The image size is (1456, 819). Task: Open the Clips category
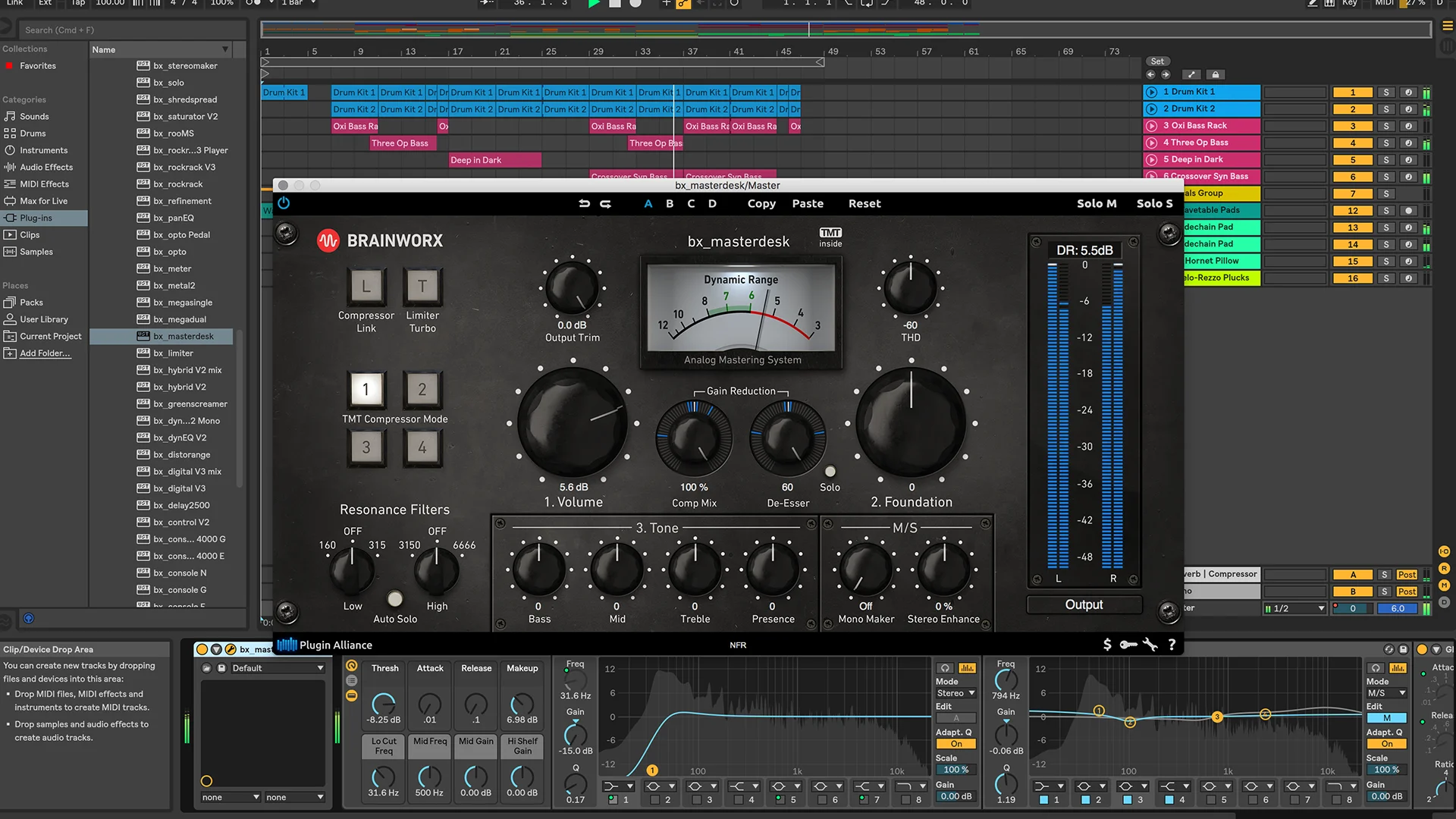[30, 234]
